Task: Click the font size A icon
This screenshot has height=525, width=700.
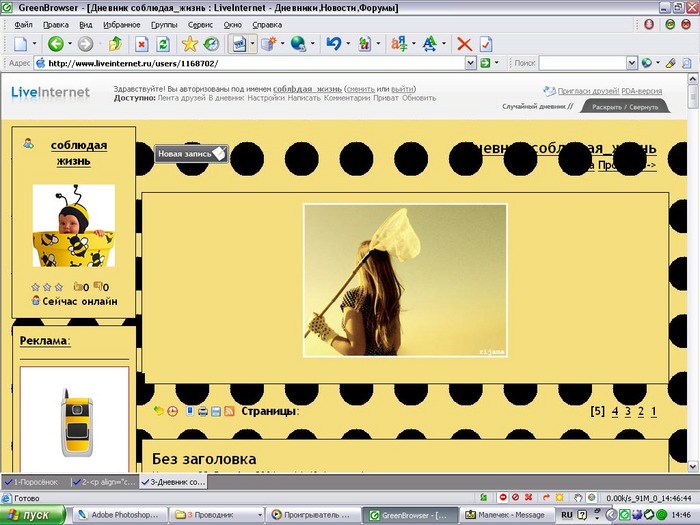Action: pos(429,44)
